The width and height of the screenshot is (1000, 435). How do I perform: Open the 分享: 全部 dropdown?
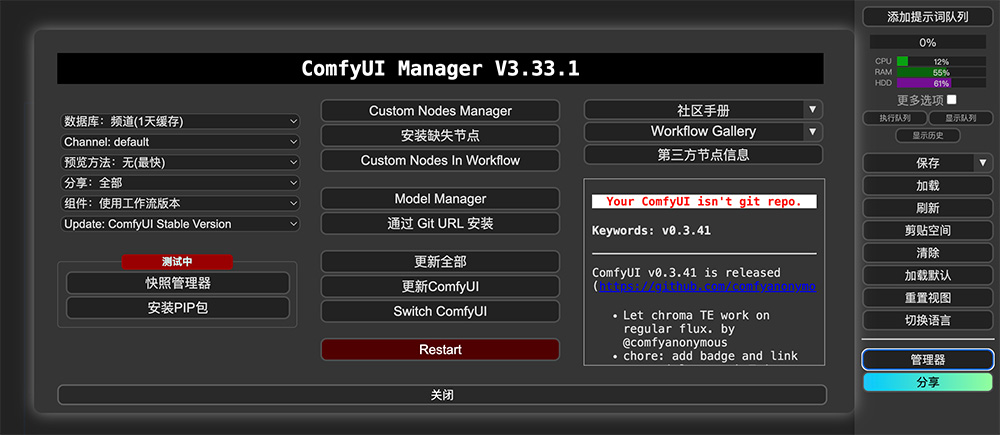(x=181, y=183)
